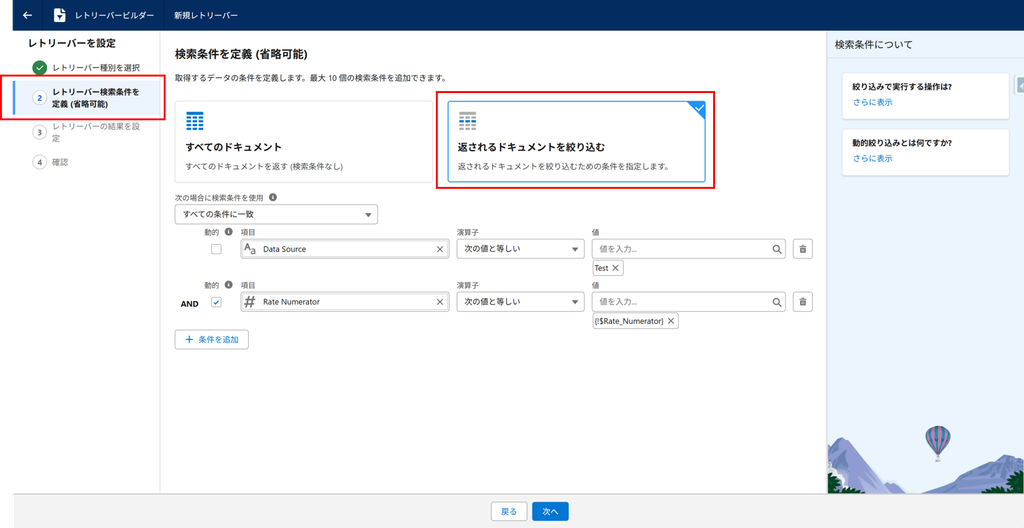
Task: Open the operator dropdown for the Data Source row
Action: [x=520, y=249]
